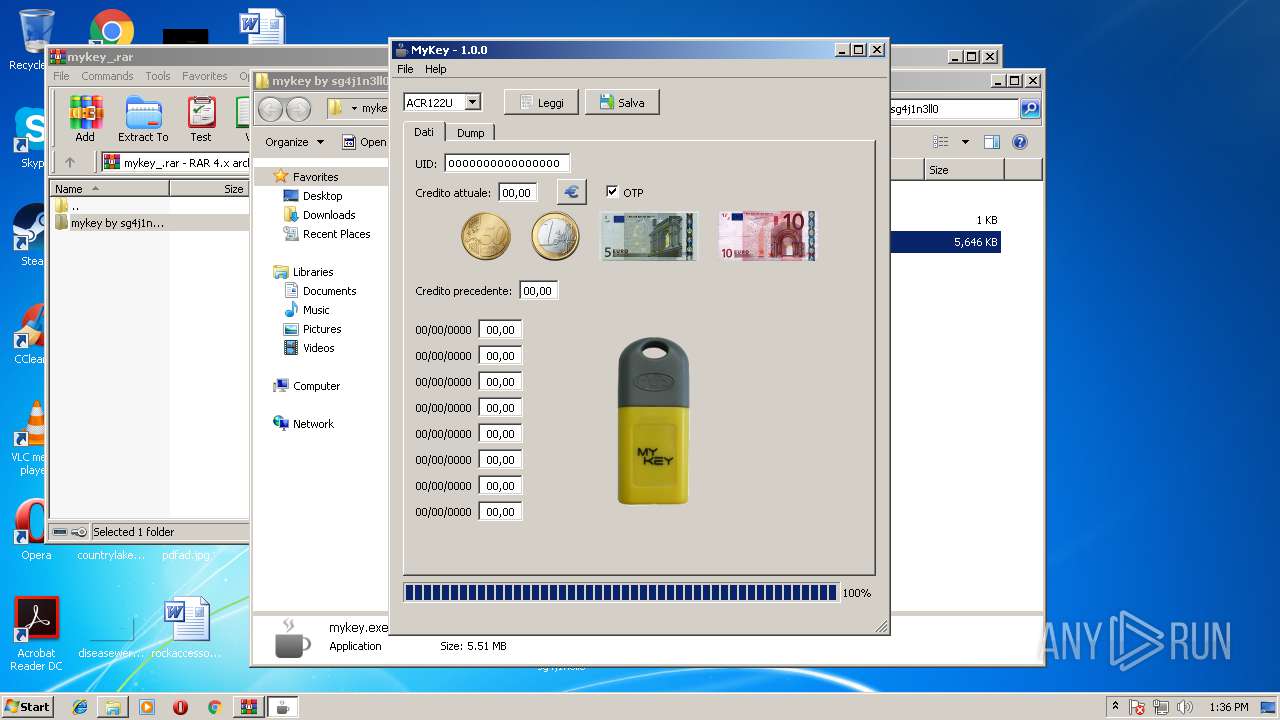The height and width of the screenshot is (720, 1280).
Task: Click the 50 cent coin image
Action: pos(486,237)
